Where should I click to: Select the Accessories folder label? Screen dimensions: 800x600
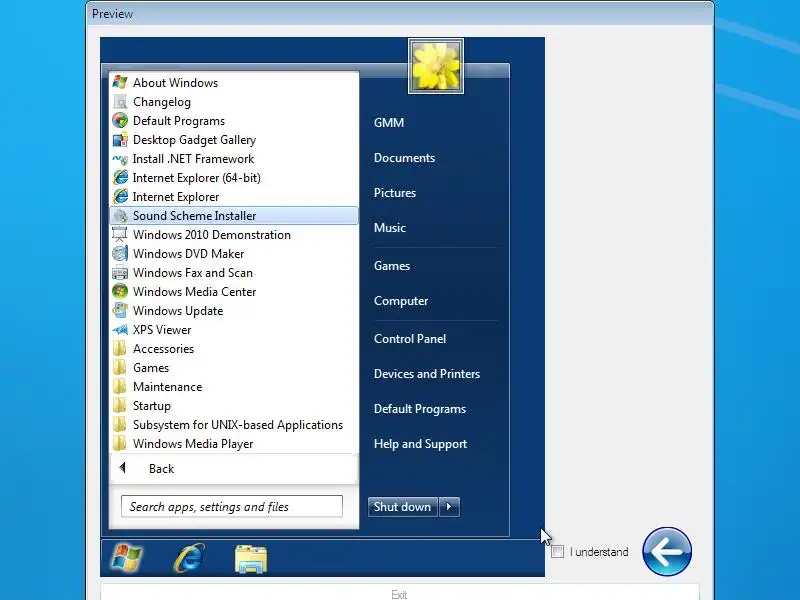point(163,349)
